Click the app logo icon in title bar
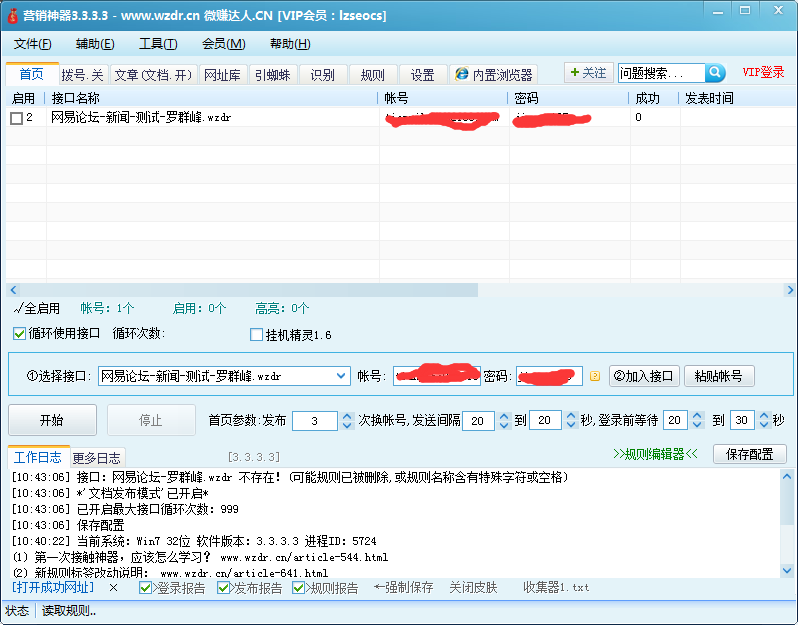798x625 pixels. click(x=12, y=15)
